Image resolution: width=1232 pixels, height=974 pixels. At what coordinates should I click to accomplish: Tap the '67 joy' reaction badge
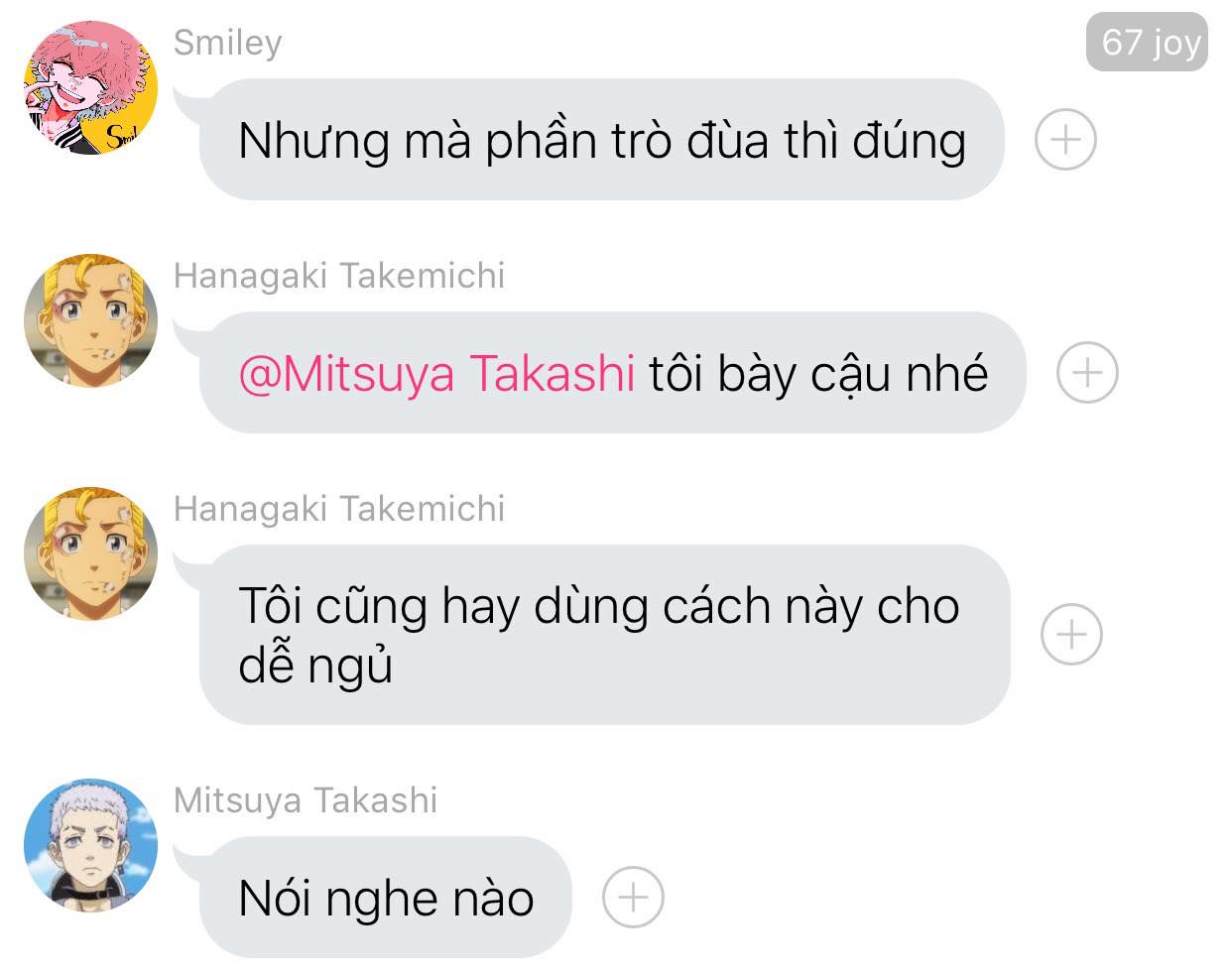tap(1147, 42)
